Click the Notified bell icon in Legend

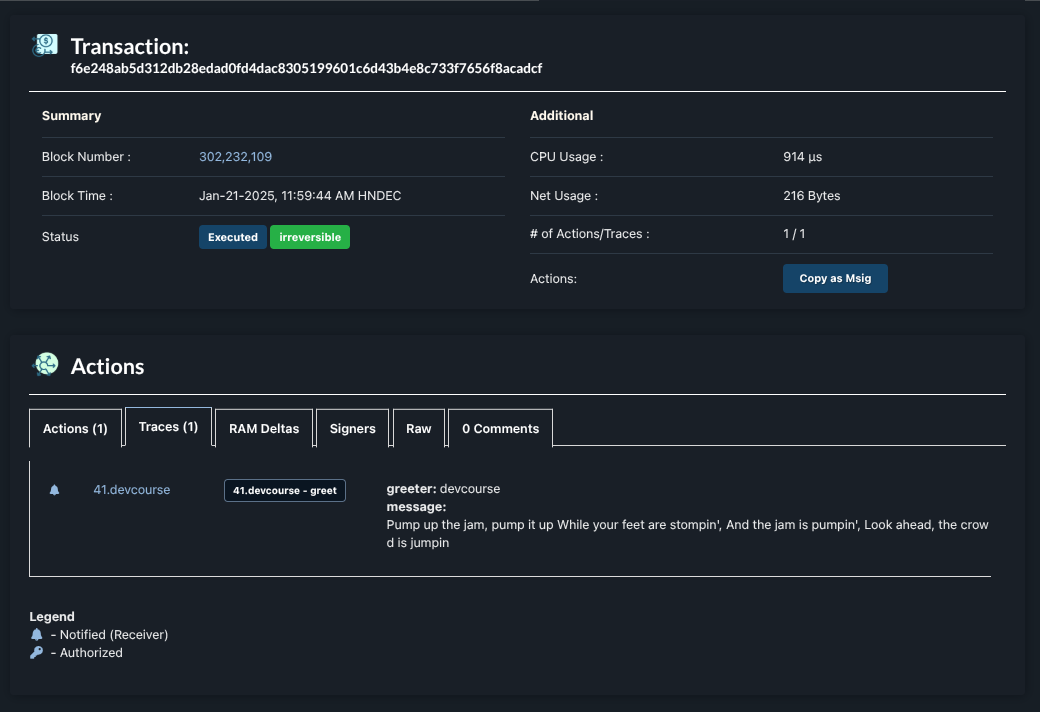37,635
